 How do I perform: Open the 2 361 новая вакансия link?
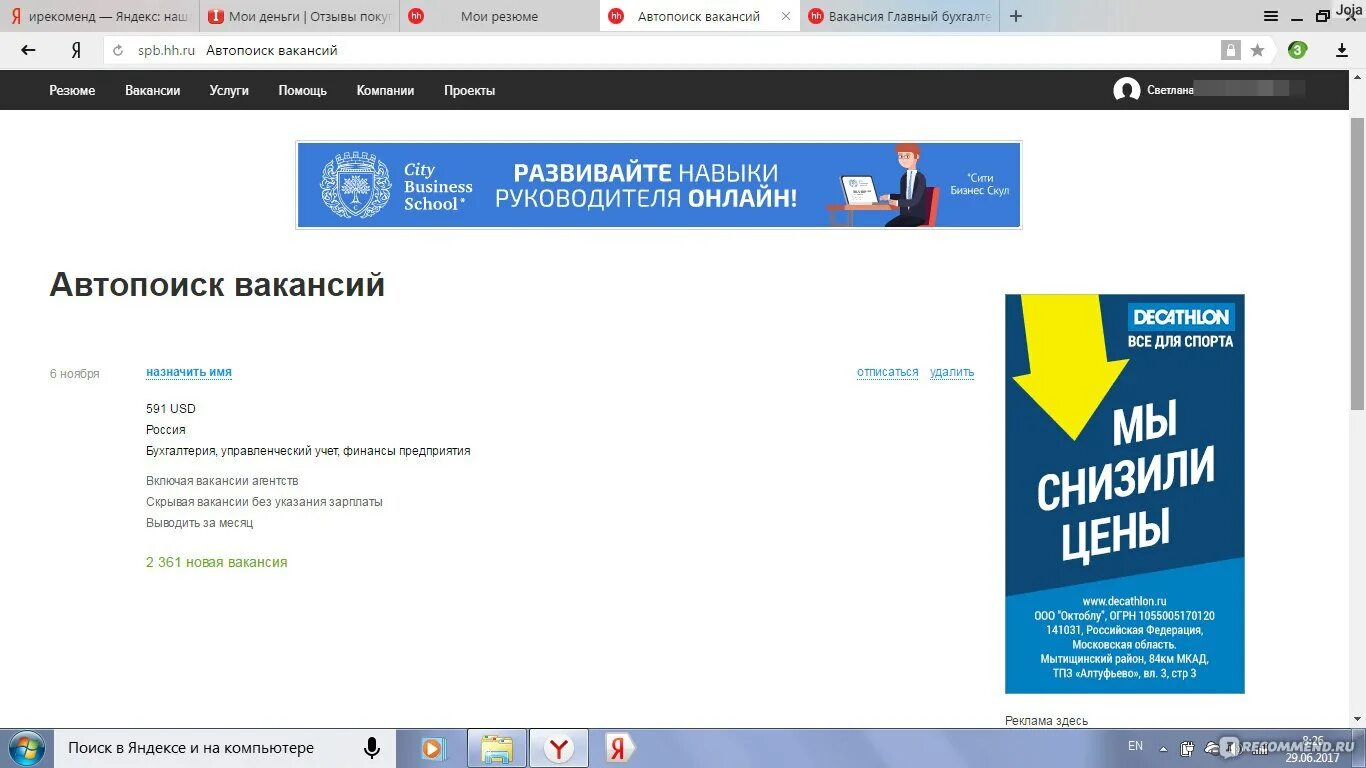216,562
